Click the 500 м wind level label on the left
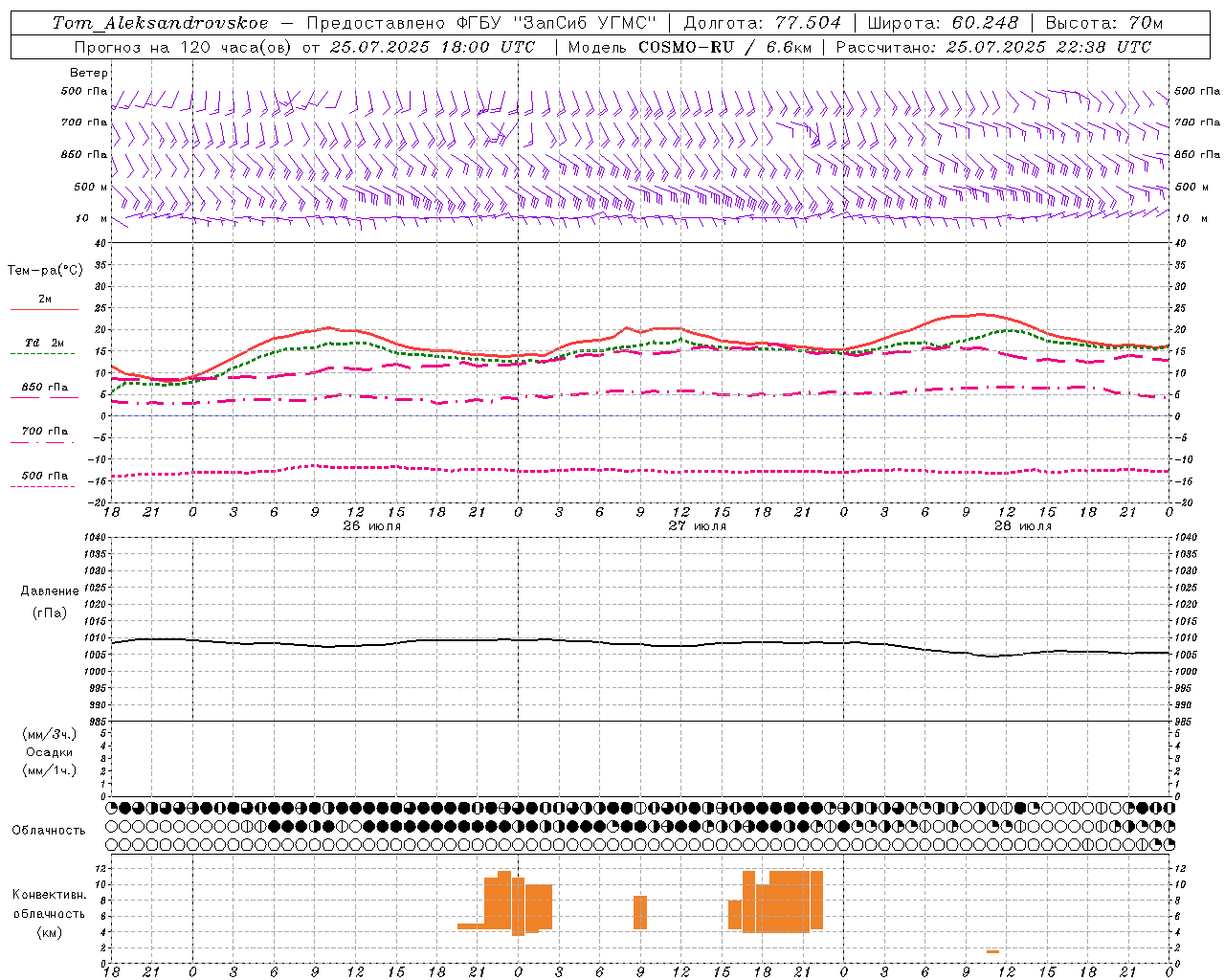 [91, 187]
